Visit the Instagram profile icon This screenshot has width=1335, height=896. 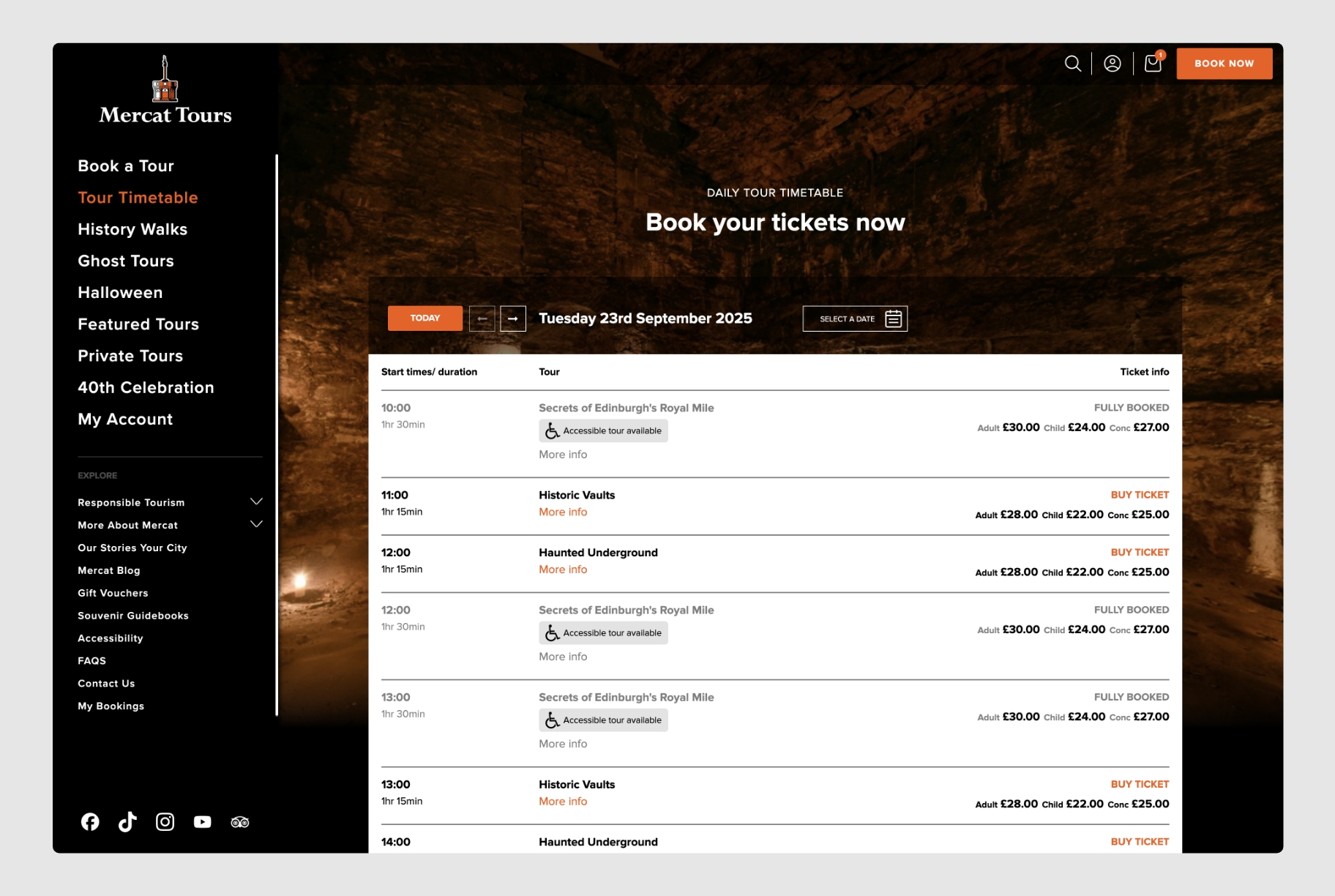pos(165,822)
